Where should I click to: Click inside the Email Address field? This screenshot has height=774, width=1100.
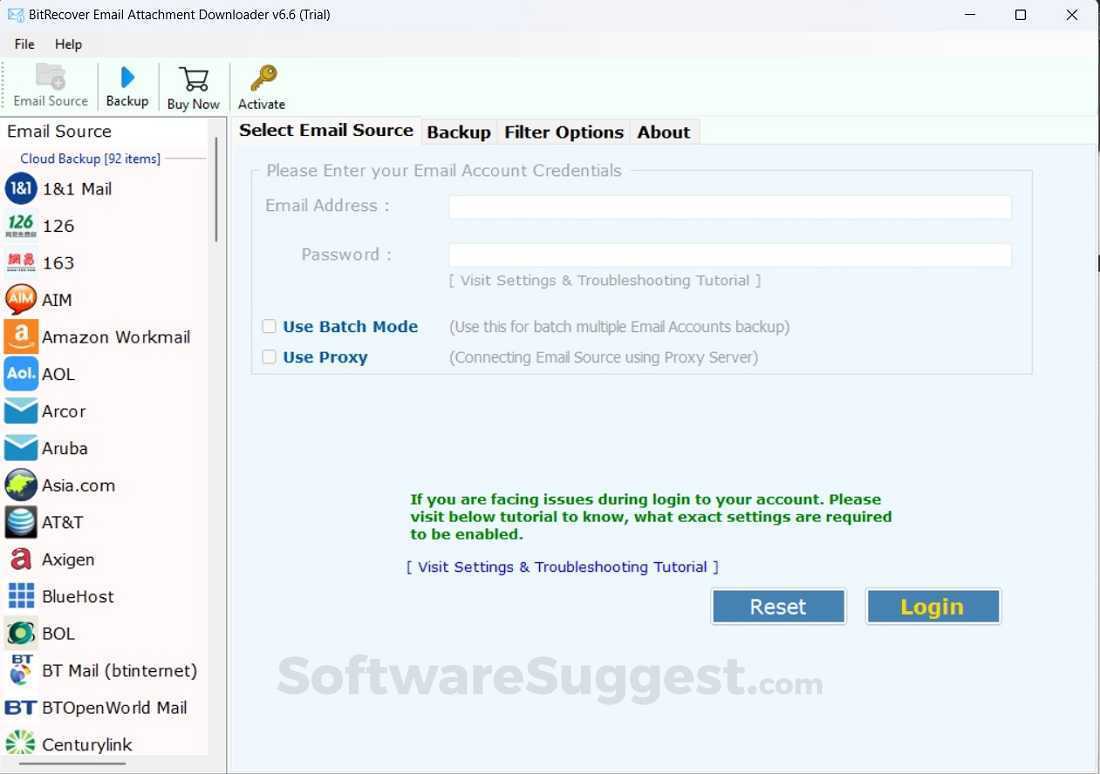click(730, 207)
